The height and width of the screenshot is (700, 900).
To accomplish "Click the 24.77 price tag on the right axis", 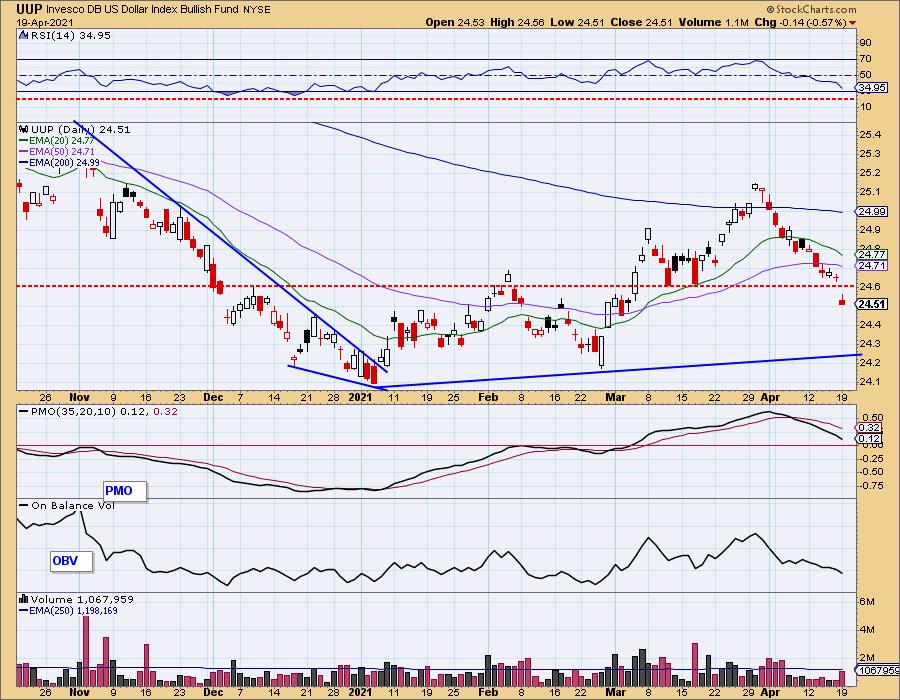I will coord(871,254).
